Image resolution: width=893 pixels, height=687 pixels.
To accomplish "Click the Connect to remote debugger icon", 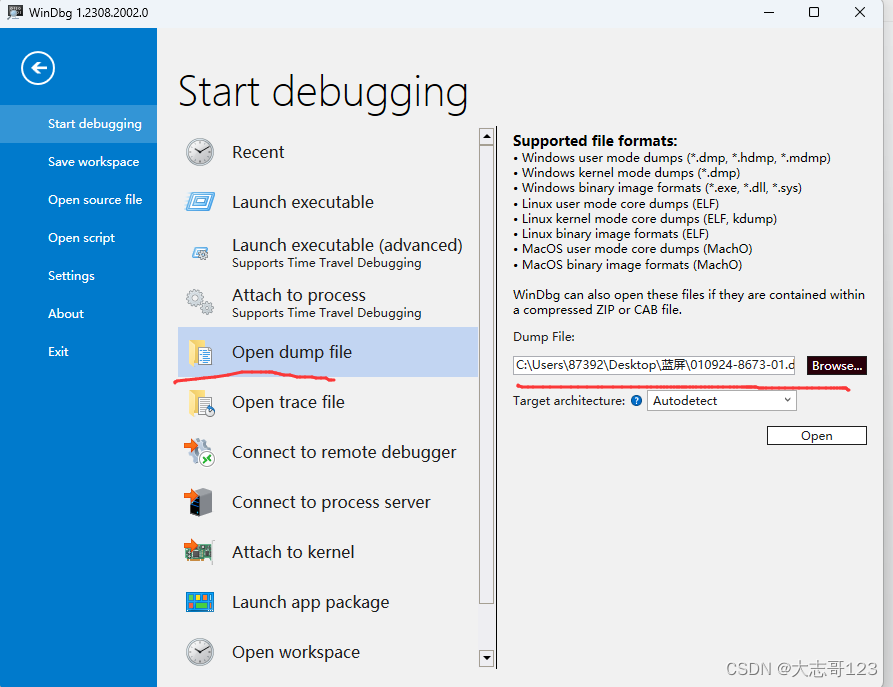I will click(199, 452).
